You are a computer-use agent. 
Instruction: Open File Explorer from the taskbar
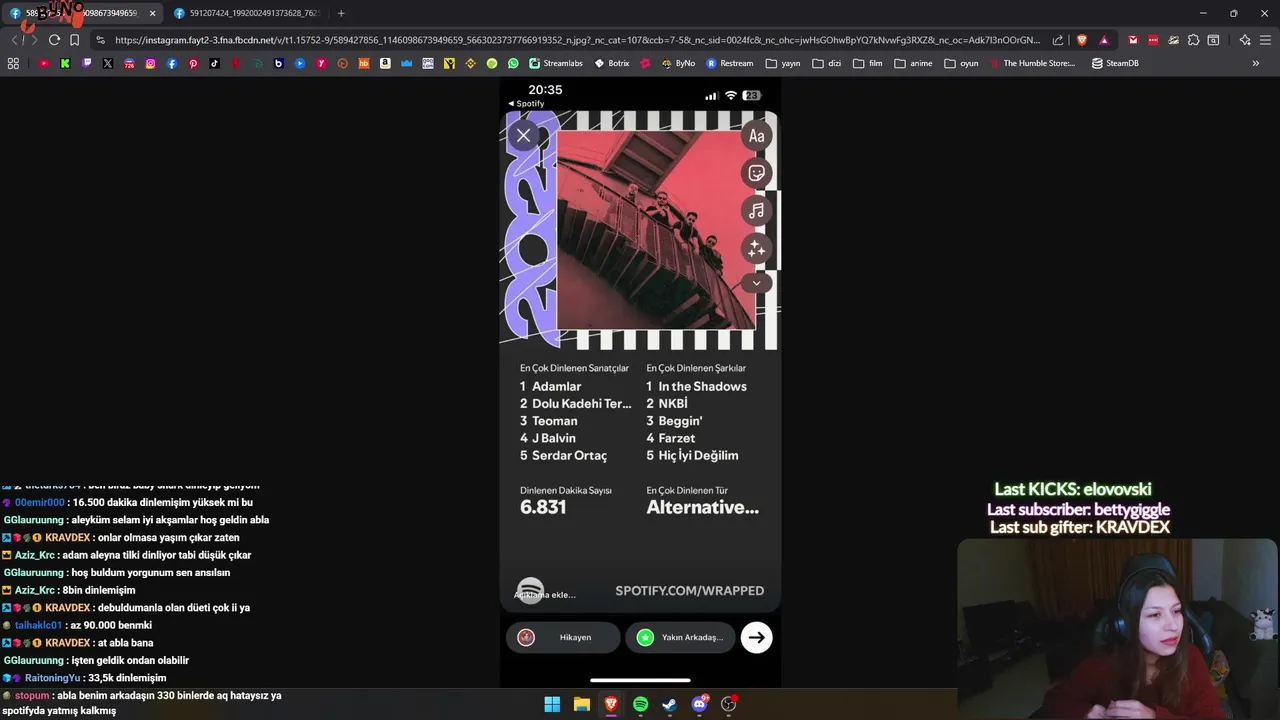click(x=581, y=704)
